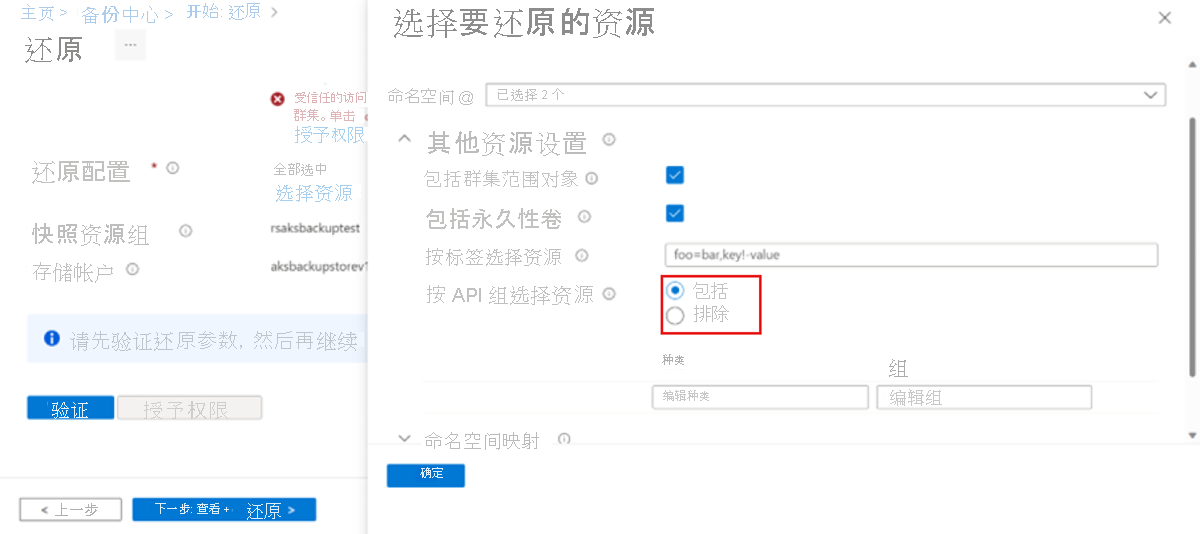
Task: Click info icon next to 命名空间映射
Action: (x=564, y=439)
